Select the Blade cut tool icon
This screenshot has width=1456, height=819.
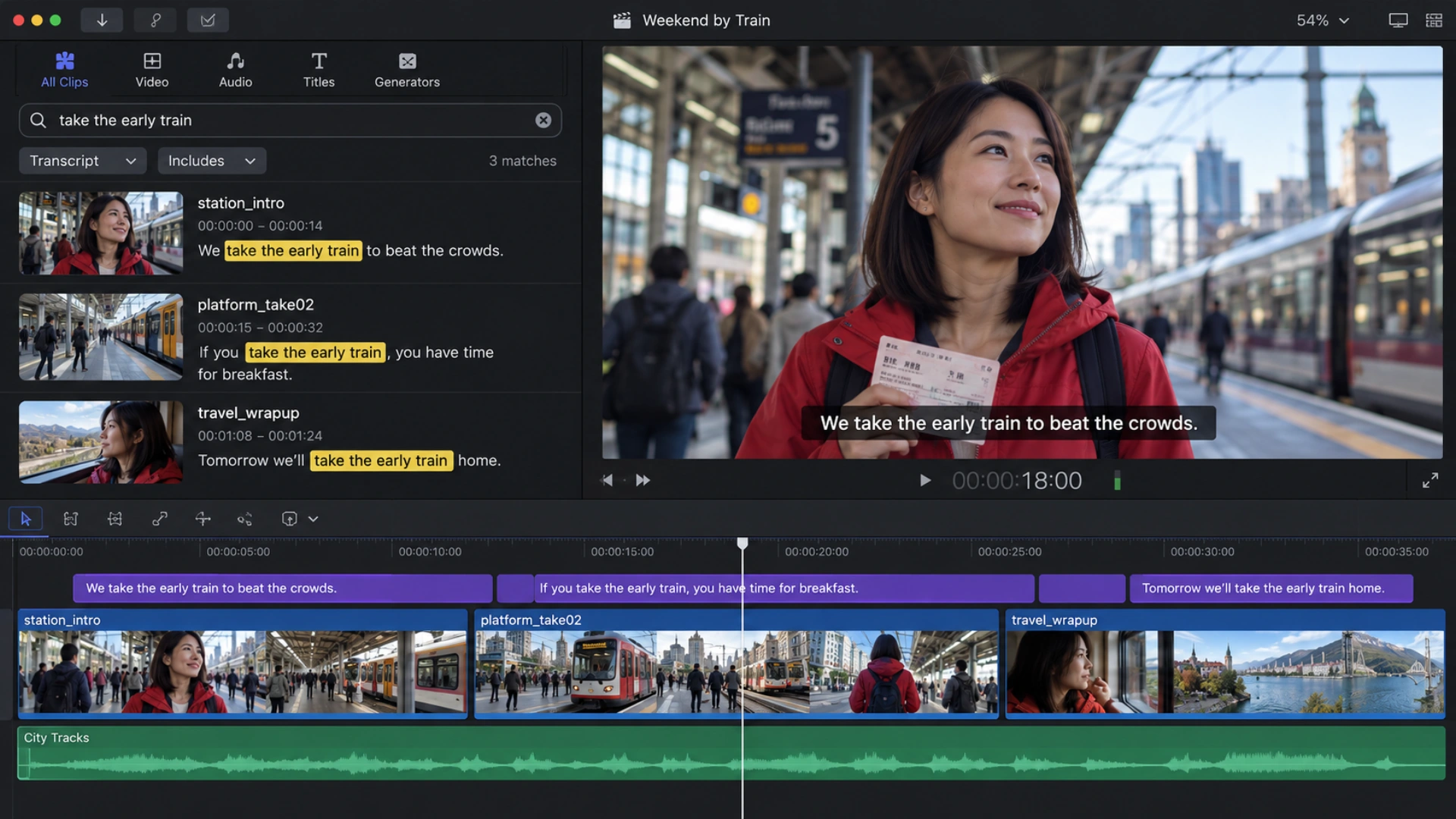(x=202, y=519)
